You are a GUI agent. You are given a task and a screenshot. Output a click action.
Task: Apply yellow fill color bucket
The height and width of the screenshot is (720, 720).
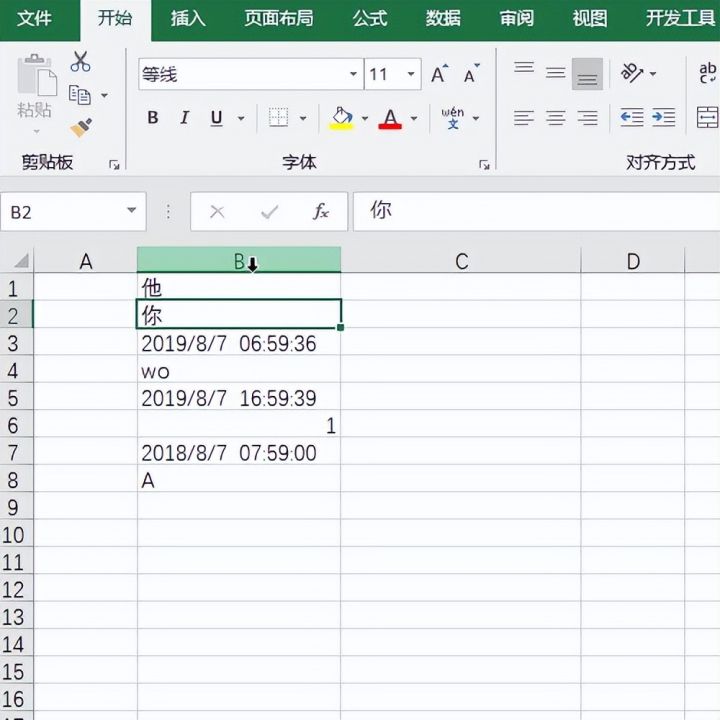[x=341, y=118]
